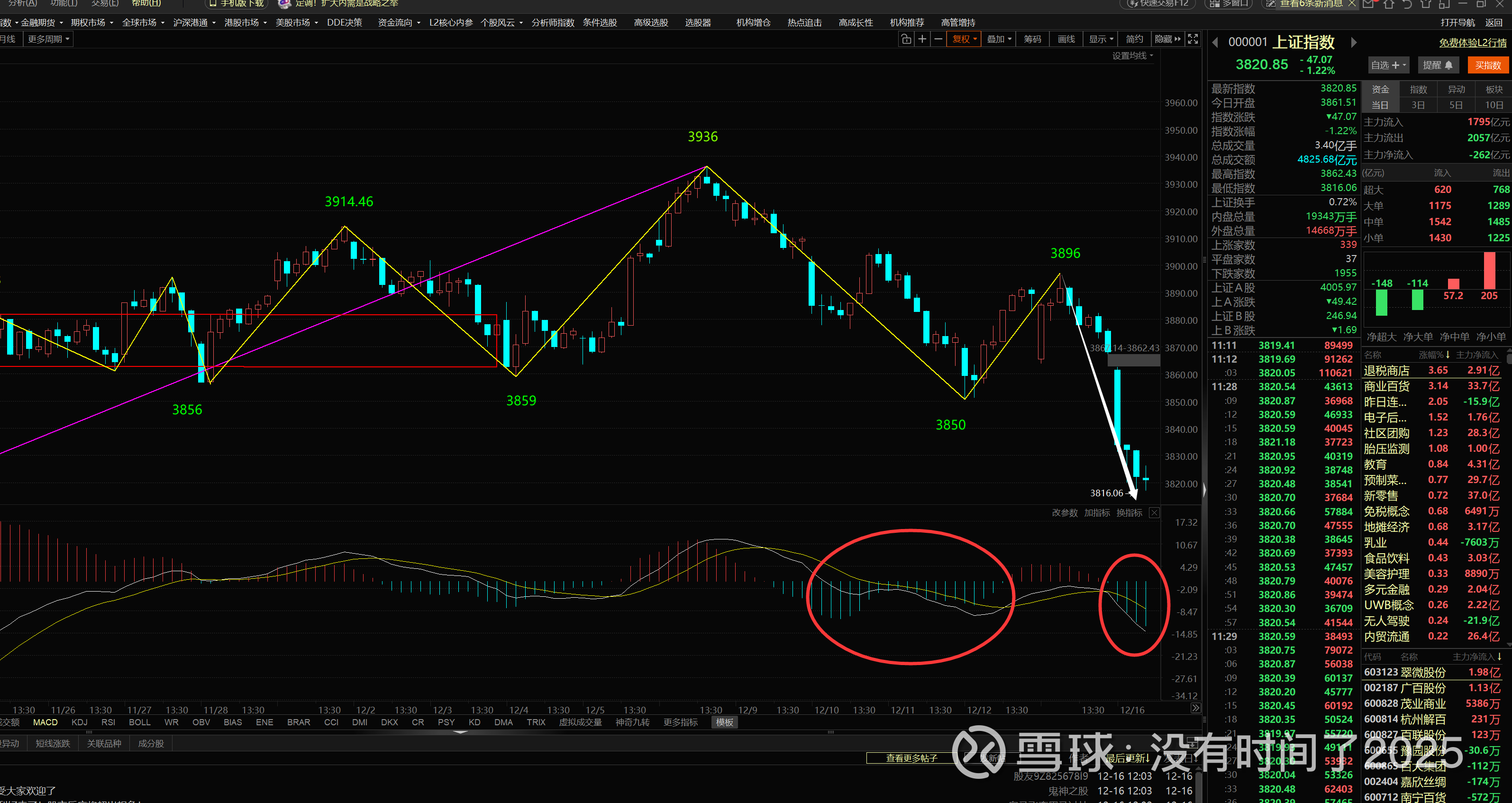Click the chart lock icon
The height and width of the screenshot is (803, 1512).
pyautogui.click(x=906, y=39)
